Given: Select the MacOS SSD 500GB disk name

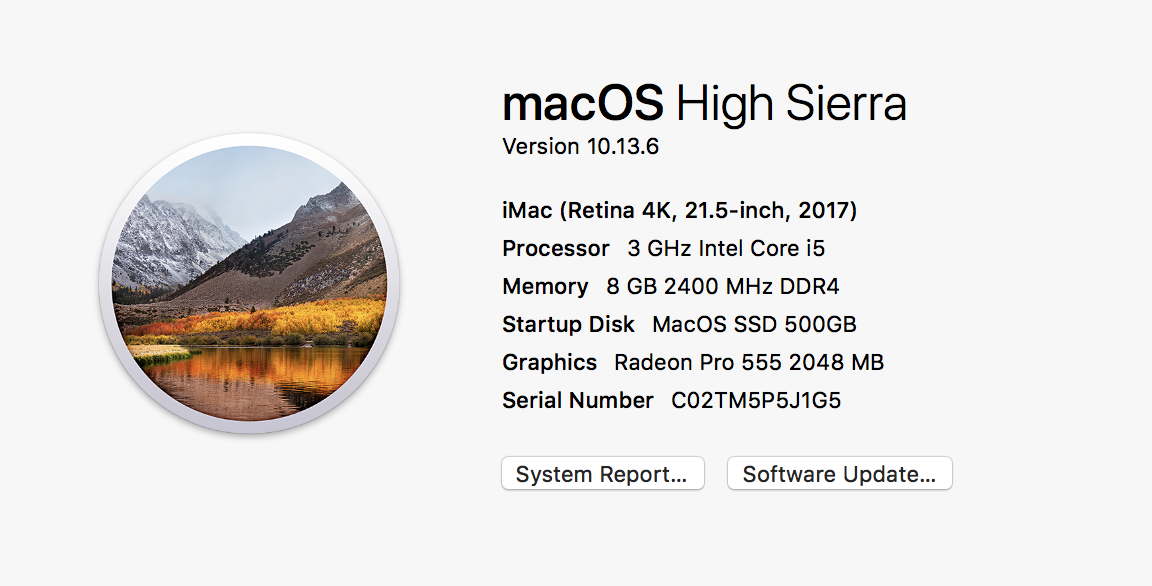Looking at the screenshot, I should point(754,325).
